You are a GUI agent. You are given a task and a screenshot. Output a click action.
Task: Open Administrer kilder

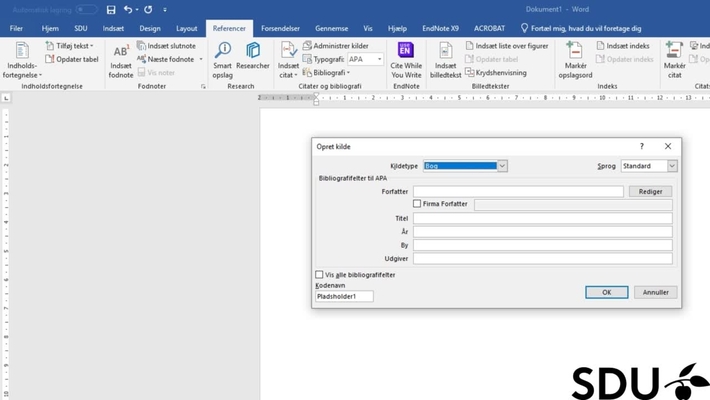click(x=336, y=46)
